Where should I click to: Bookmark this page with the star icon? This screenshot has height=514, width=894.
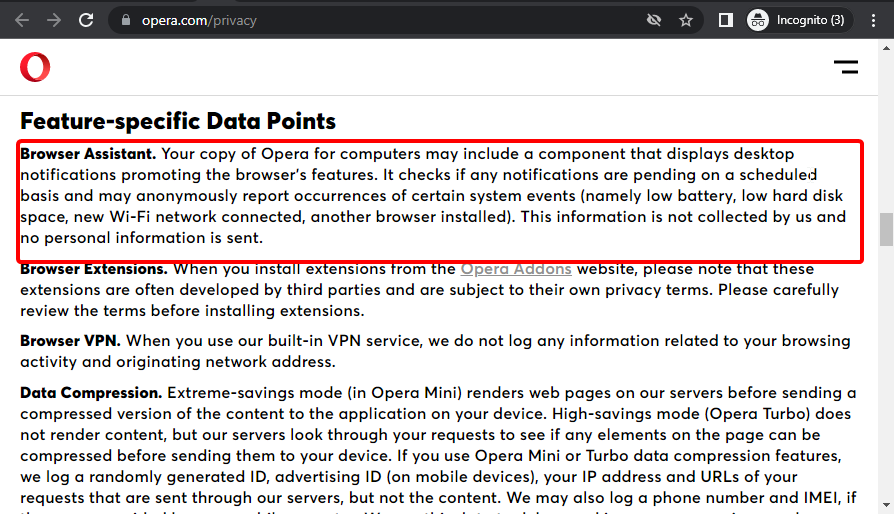(686, 21)
